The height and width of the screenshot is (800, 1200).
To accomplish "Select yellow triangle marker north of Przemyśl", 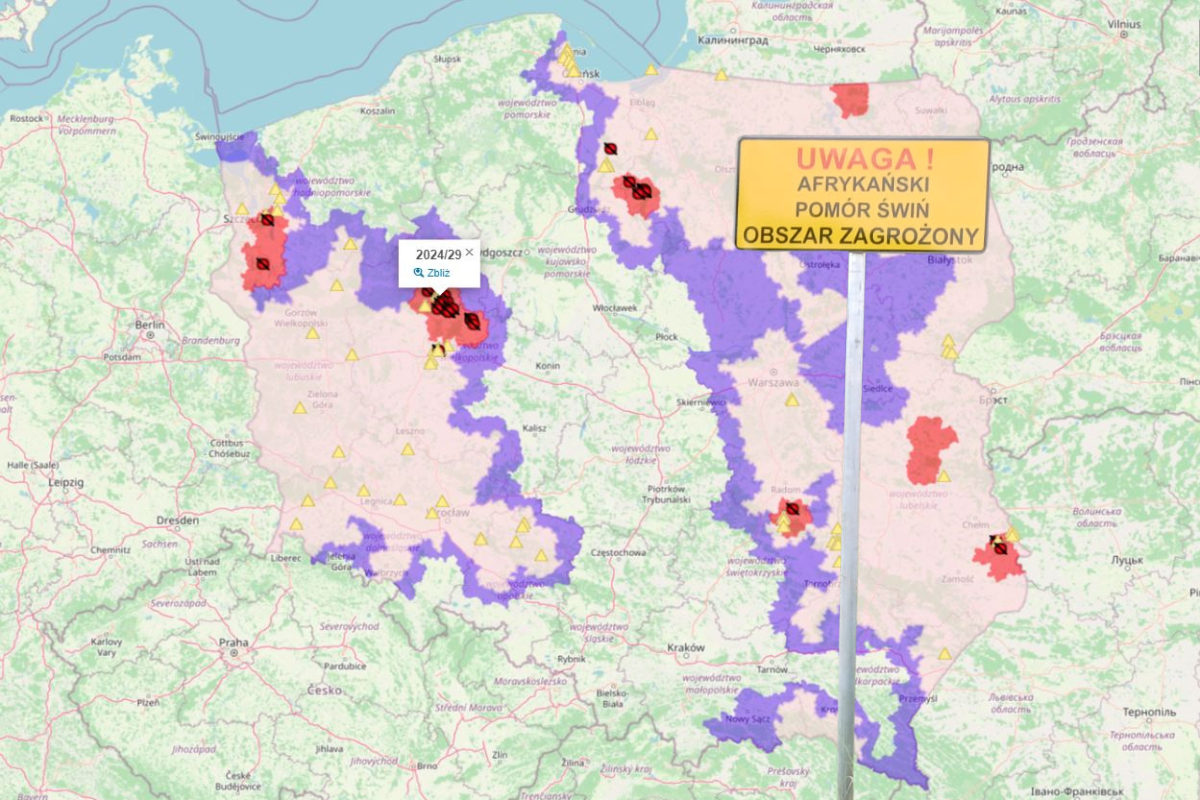I will click(944, 654).
